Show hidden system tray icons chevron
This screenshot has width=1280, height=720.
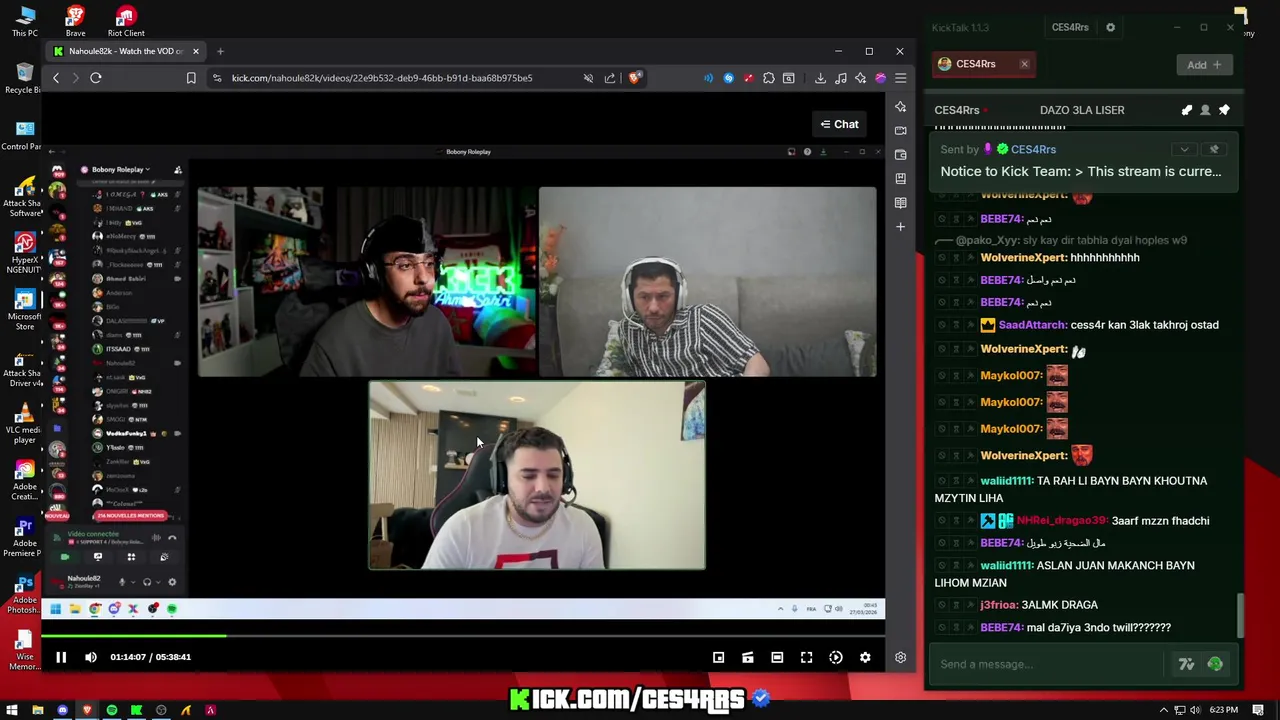click(x=1163, y=710)
